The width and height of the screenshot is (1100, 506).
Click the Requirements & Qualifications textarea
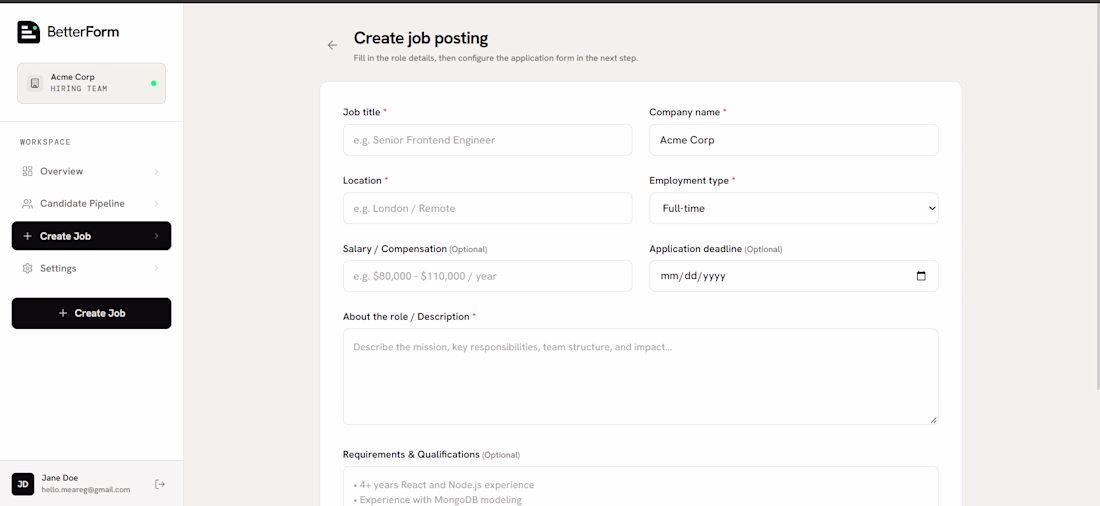(640, 486)
